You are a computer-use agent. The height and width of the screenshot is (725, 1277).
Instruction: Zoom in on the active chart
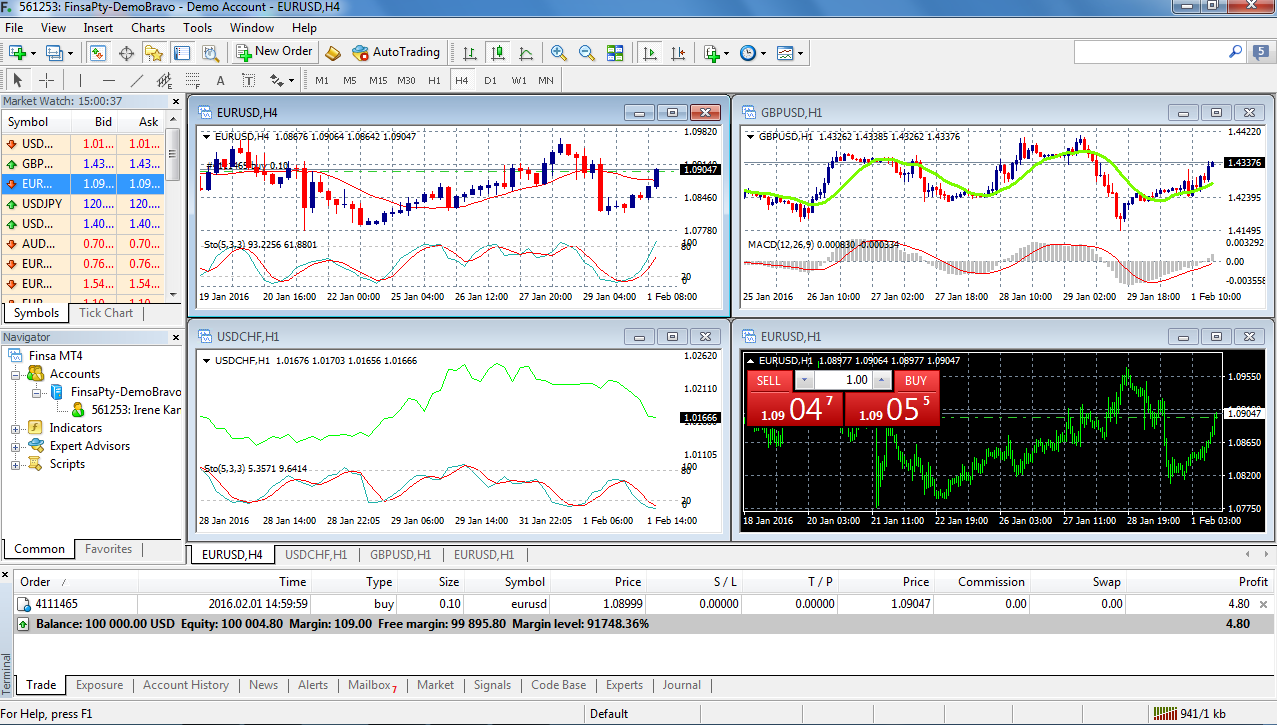[558, 53]
